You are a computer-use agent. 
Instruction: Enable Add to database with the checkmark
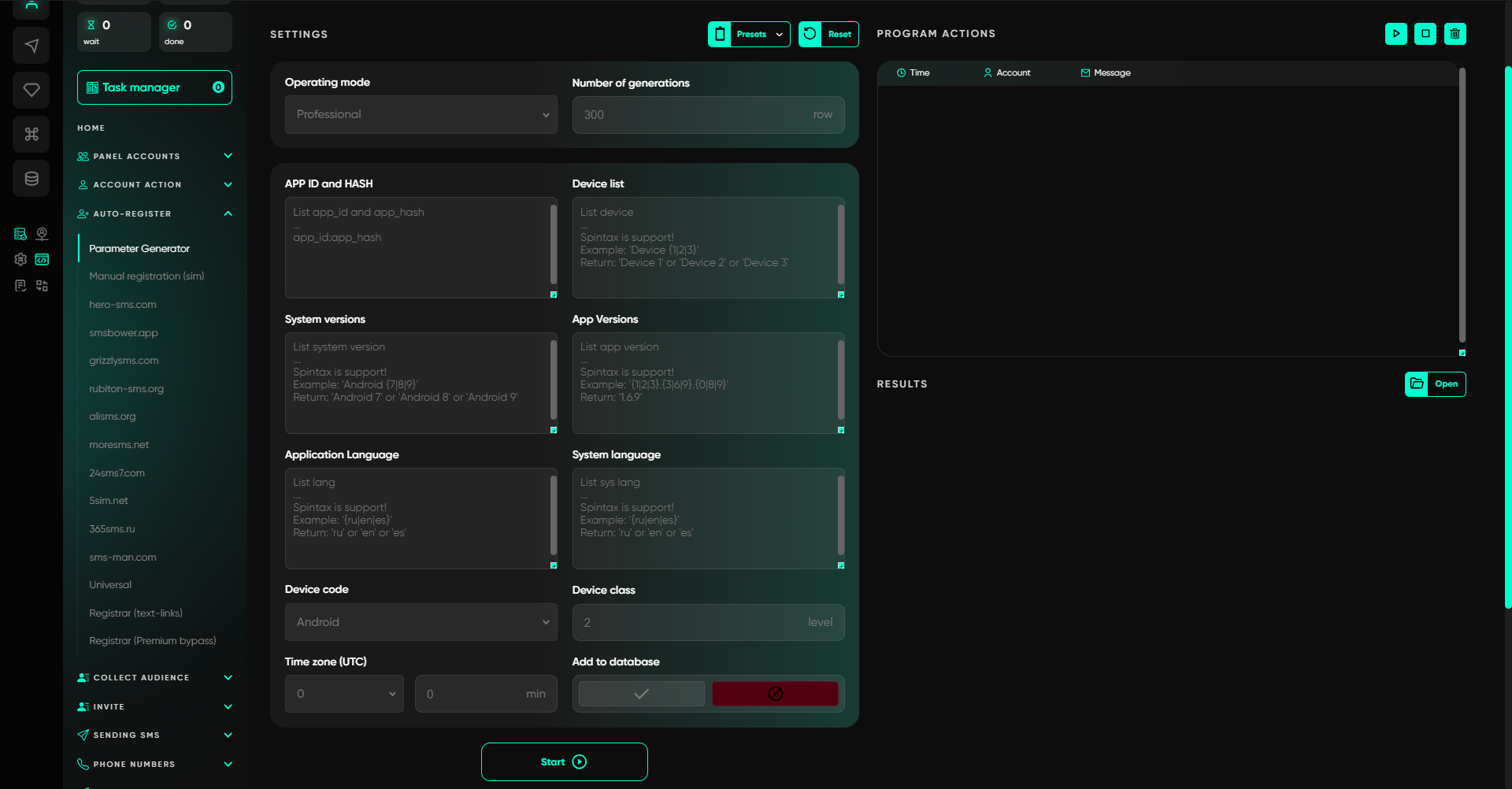click(x=640, y=693)
